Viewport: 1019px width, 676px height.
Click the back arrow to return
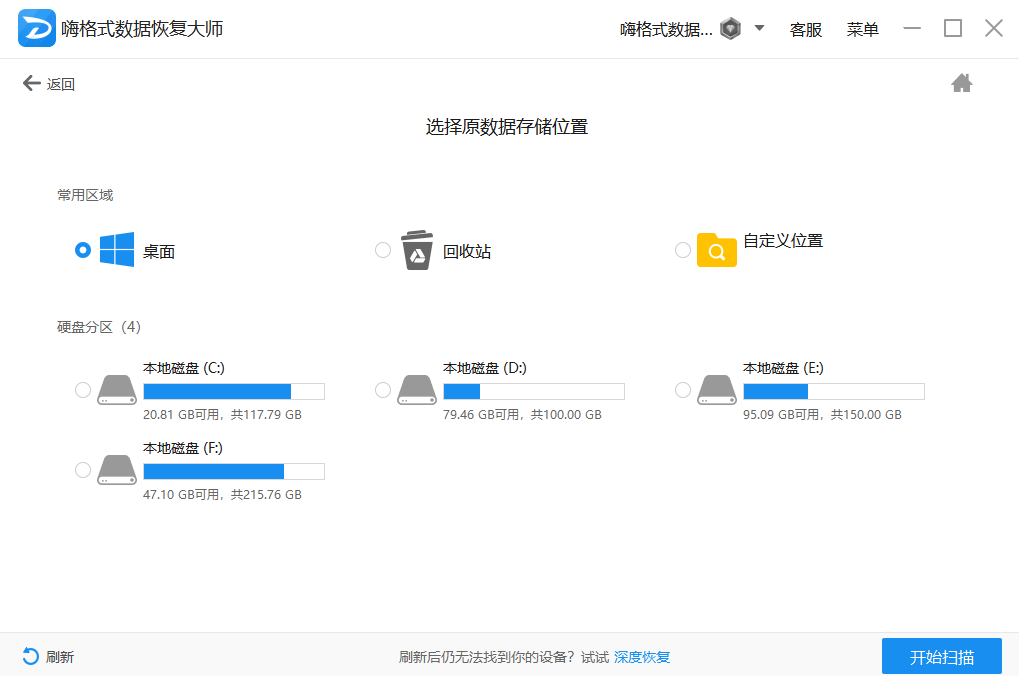point(31,83)
